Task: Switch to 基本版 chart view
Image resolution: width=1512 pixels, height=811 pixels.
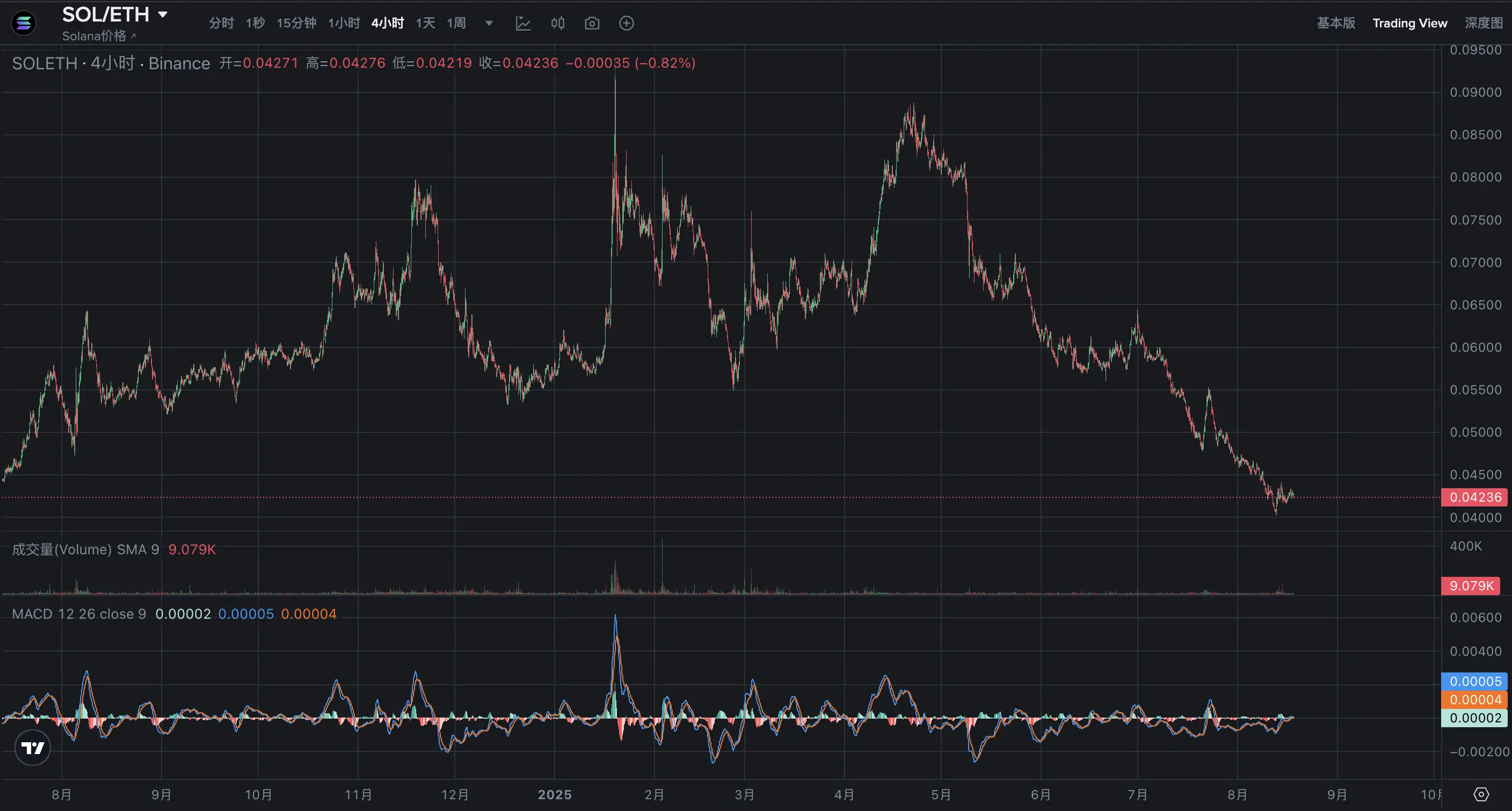Action: 1336,23
